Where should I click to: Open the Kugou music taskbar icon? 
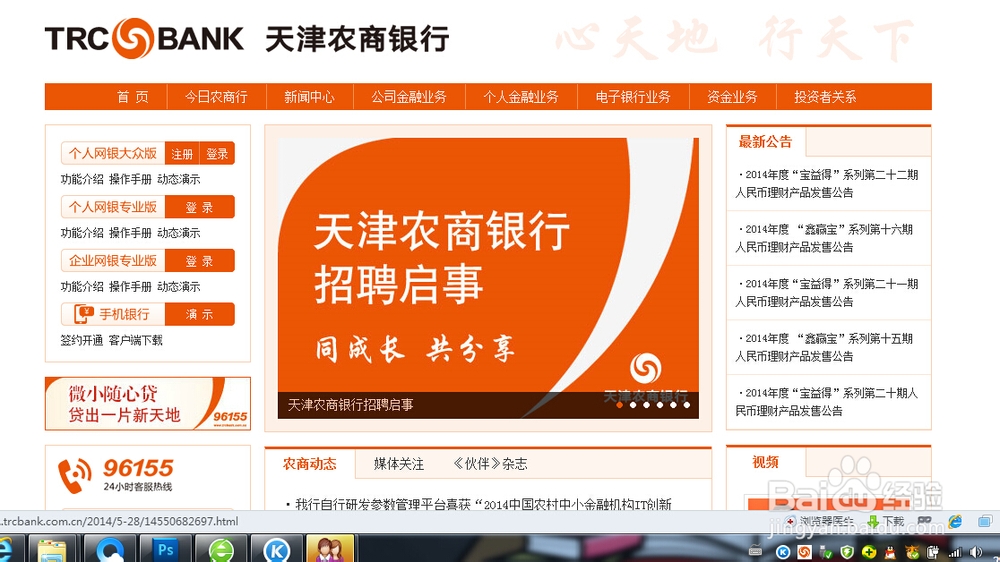pos(276,550)
